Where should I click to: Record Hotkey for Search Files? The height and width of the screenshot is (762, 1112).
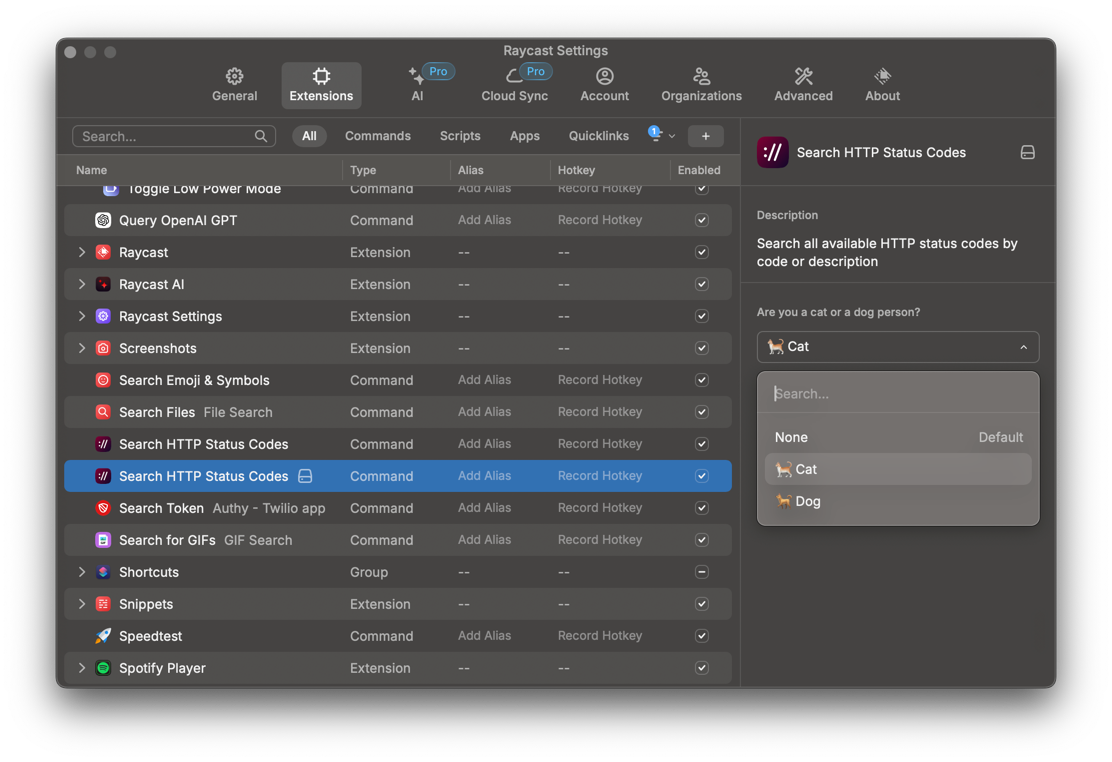click(599, 412)
